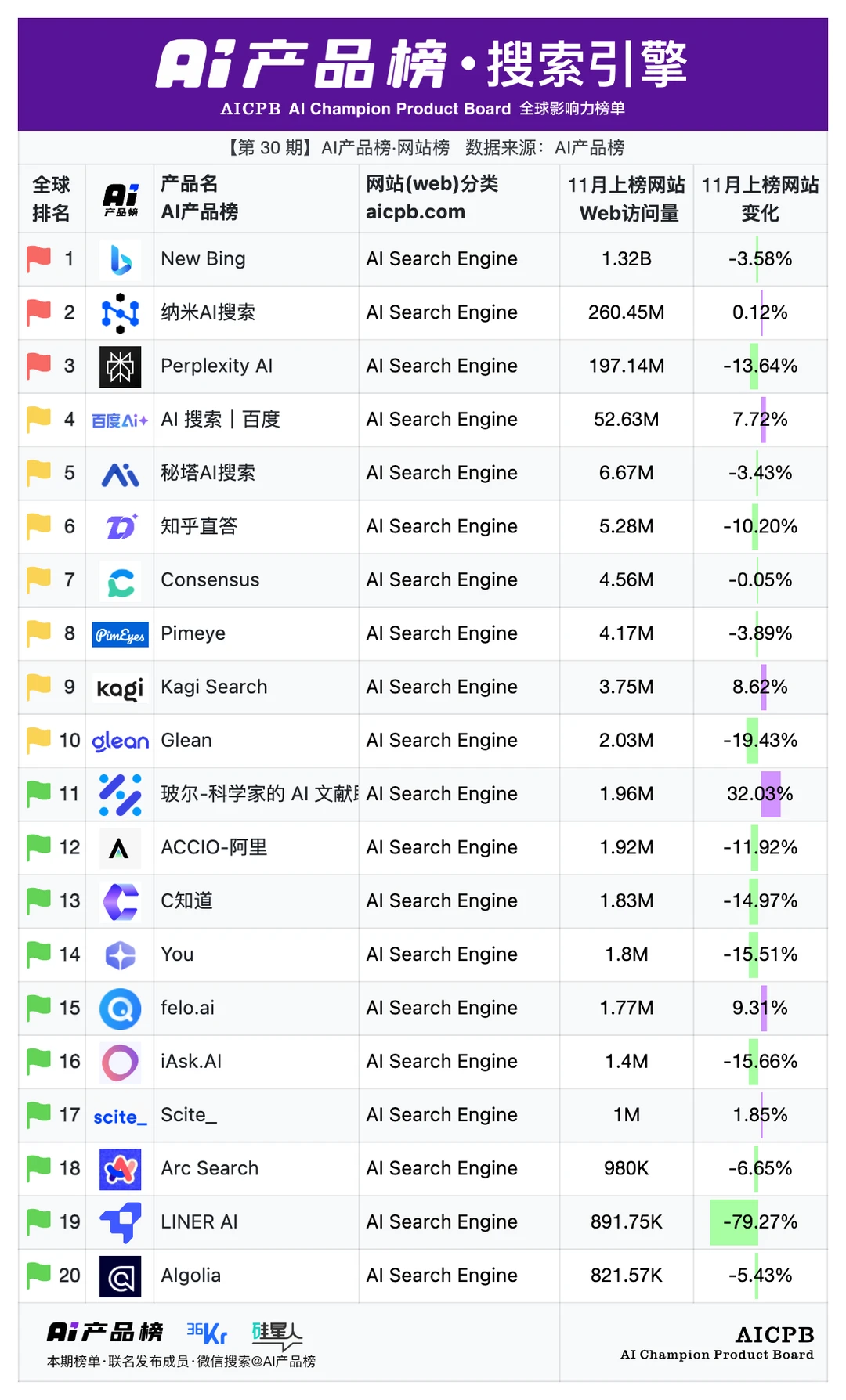
Task: Click the green flag beside rank 11
Action: 38,794
